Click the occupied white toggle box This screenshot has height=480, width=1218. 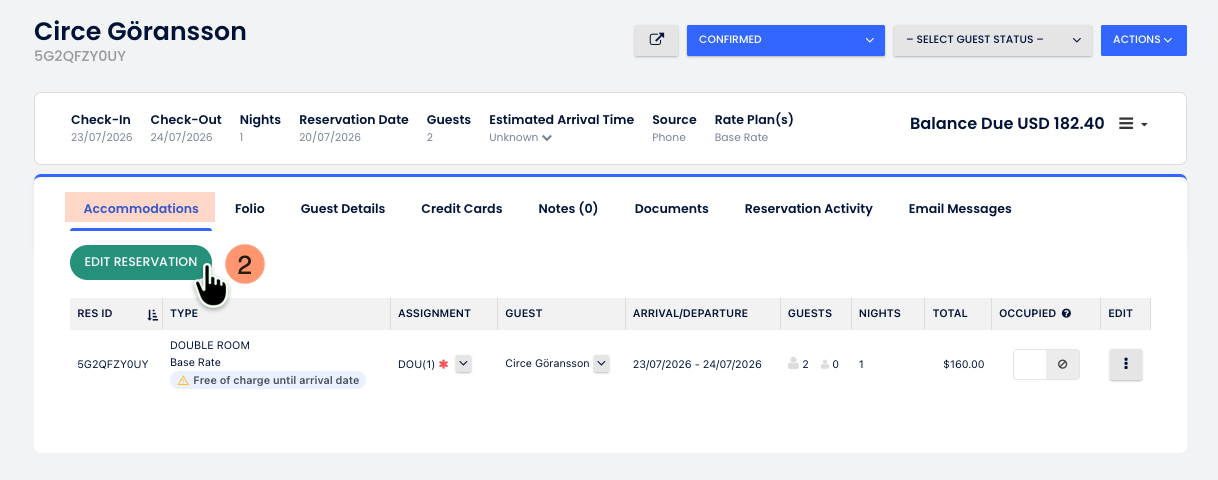(1030, 365)
